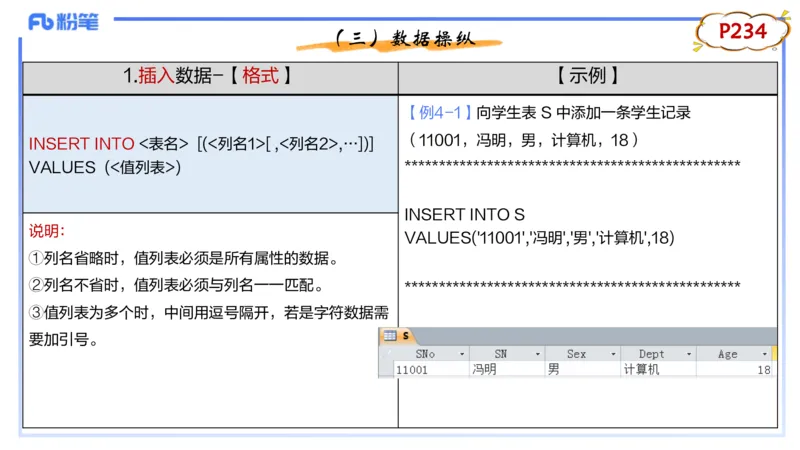Click the VALUES('11001','冯明'...) statement

539,238
